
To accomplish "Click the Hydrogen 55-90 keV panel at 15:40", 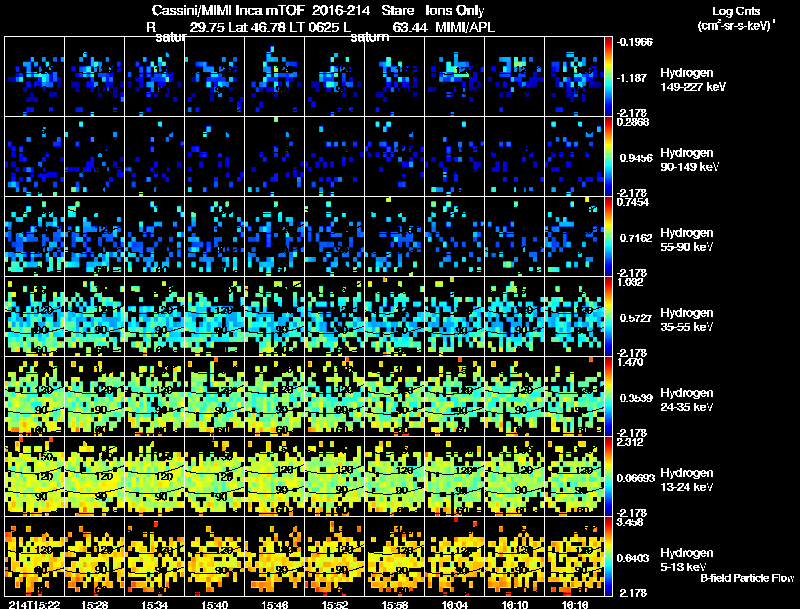I will 214,237.
